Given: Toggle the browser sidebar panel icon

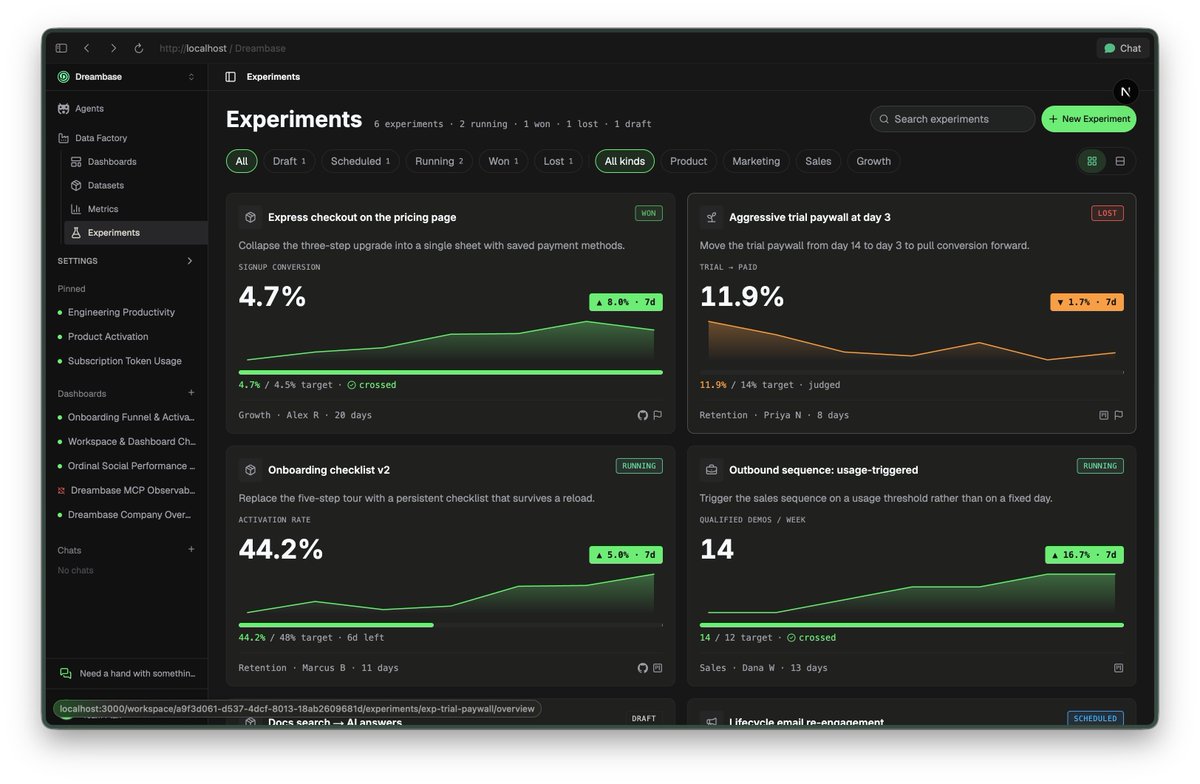Looking at the screenshot, I should click(x=61, y=48).
